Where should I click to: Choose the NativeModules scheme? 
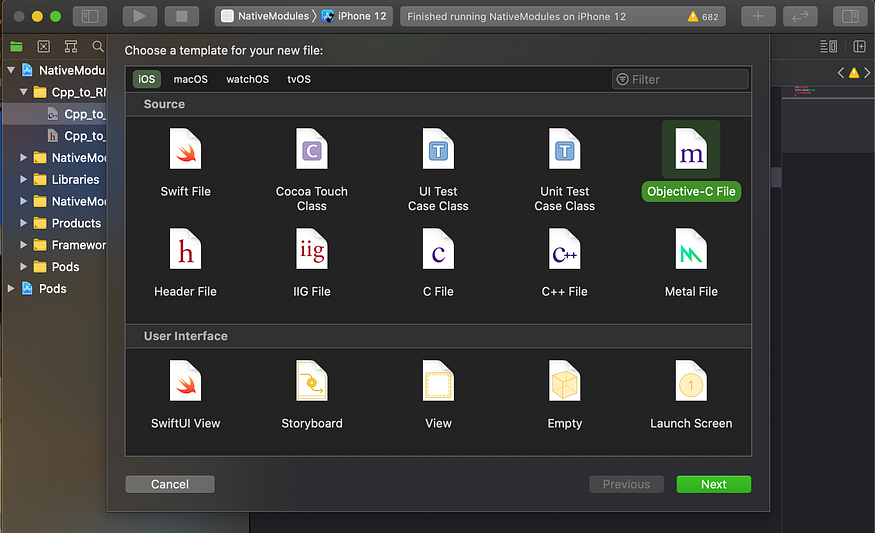[265, 16]
